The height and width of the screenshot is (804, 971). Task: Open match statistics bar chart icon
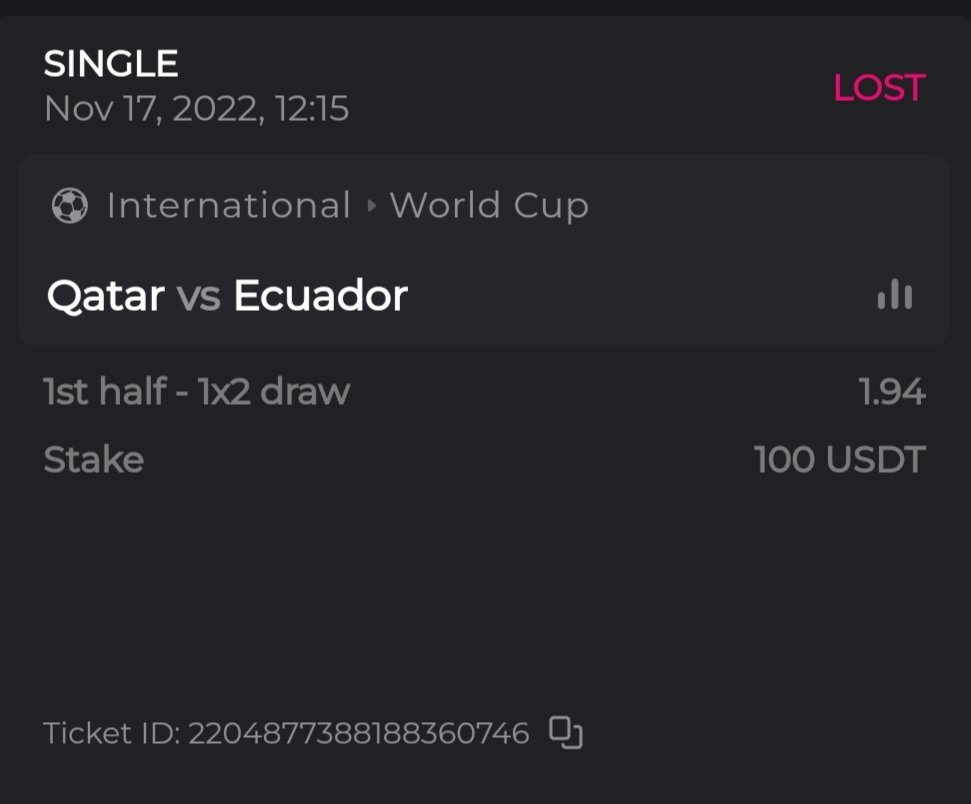(895, 294)
